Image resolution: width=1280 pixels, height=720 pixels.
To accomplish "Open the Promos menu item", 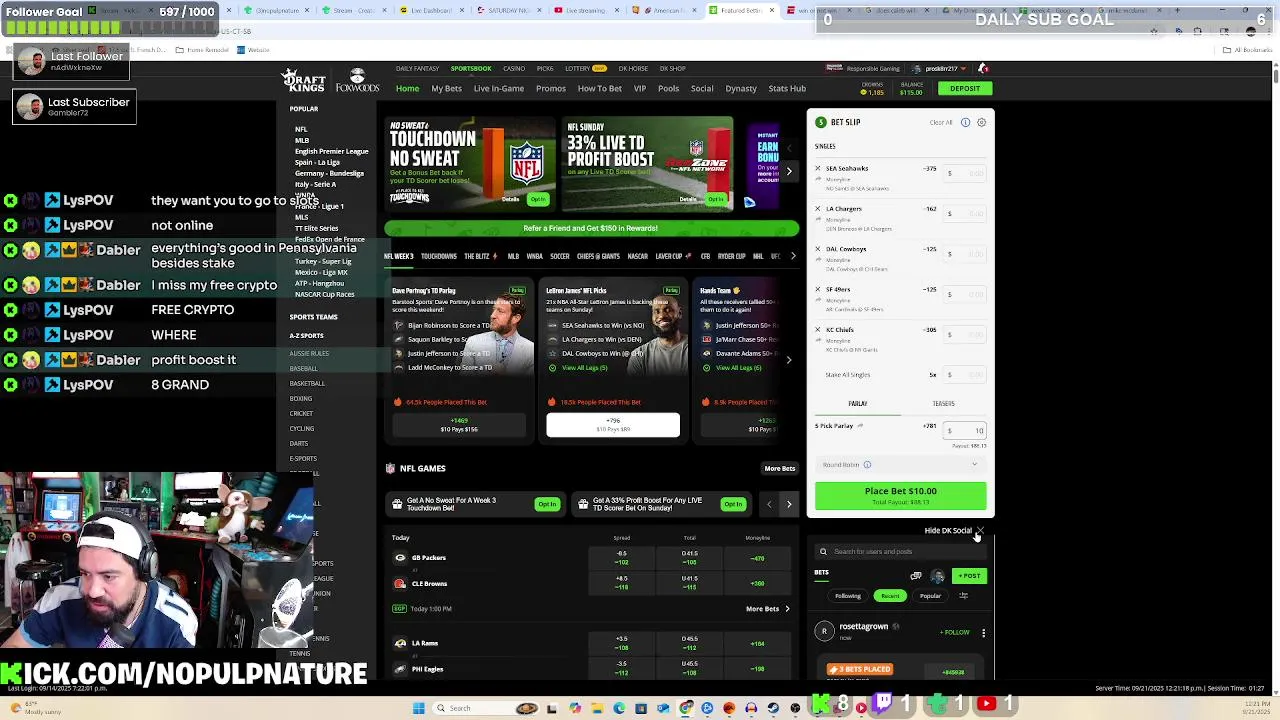I will pyautogui.click(x=551, y=88).
